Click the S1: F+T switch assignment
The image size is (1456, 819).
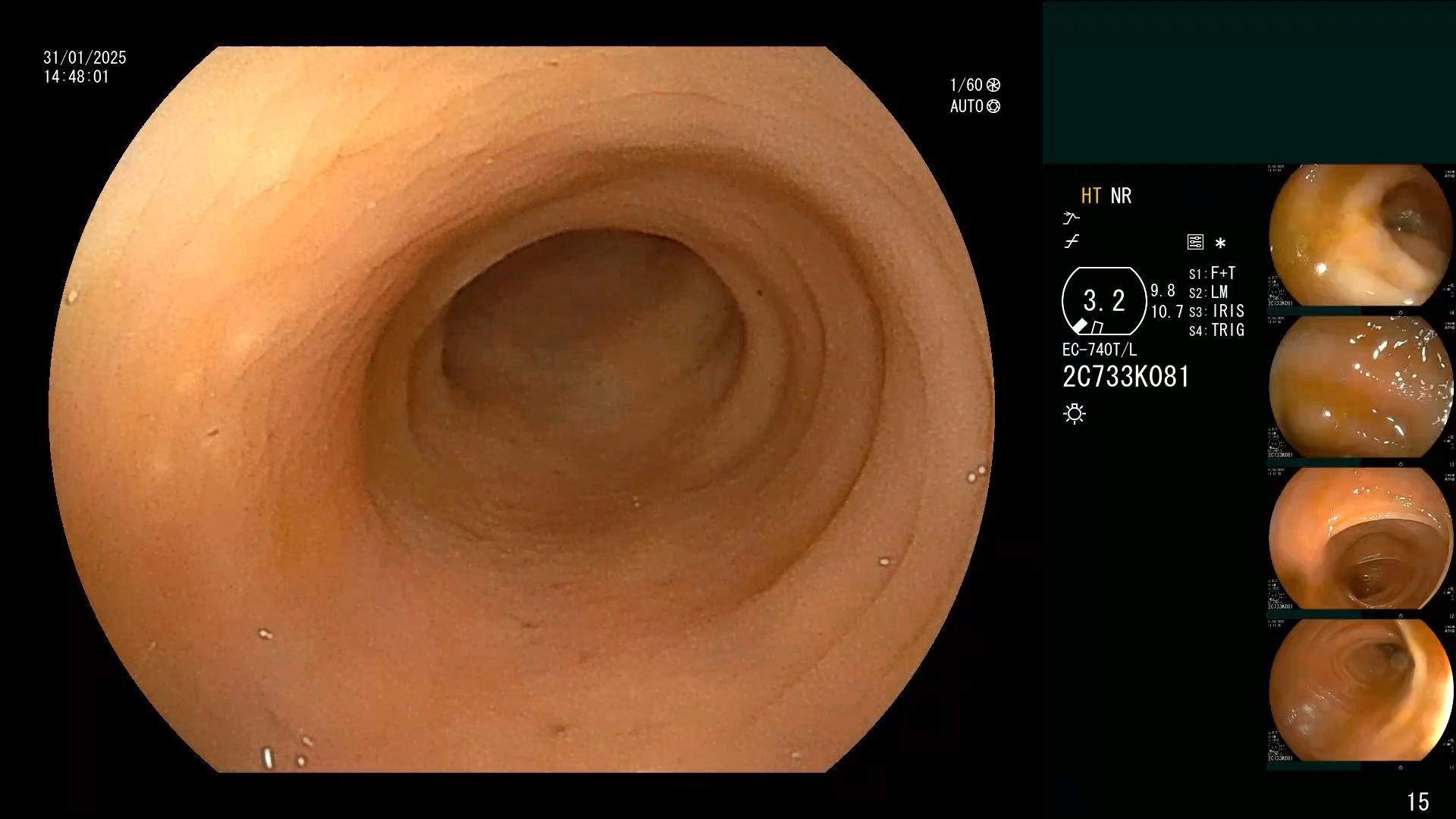pos(1212,273)
